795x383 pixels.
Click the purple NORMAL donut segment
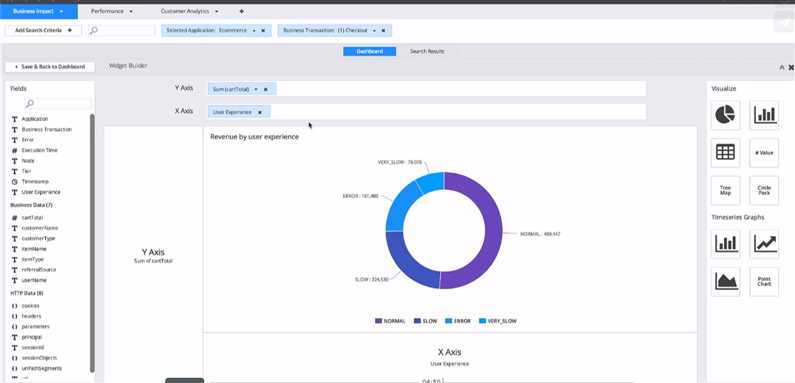tap(493, 231)
